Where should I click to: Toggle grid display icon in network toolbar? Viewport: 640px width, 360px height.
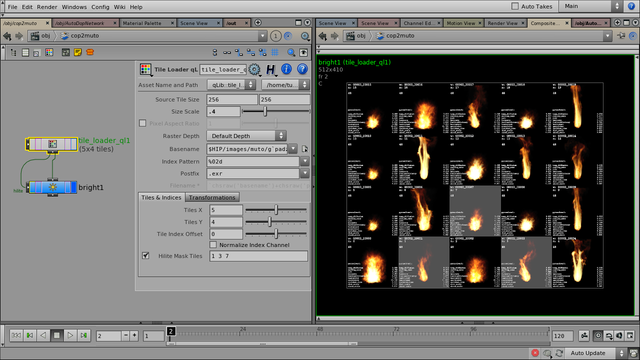pyautogui.click(x=275, y=52)
